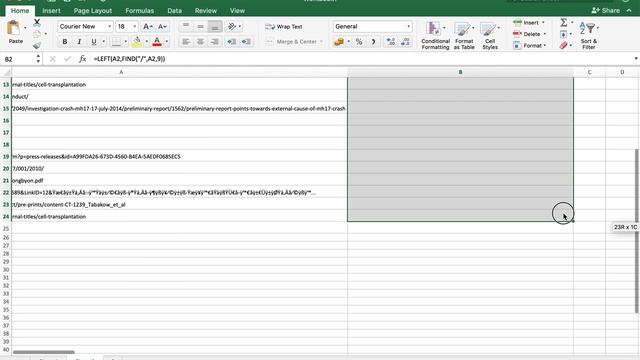The width and height of the screenshot is (640, 360).
Task: Increase font size with larger A icon
Action: click(147, 27)
